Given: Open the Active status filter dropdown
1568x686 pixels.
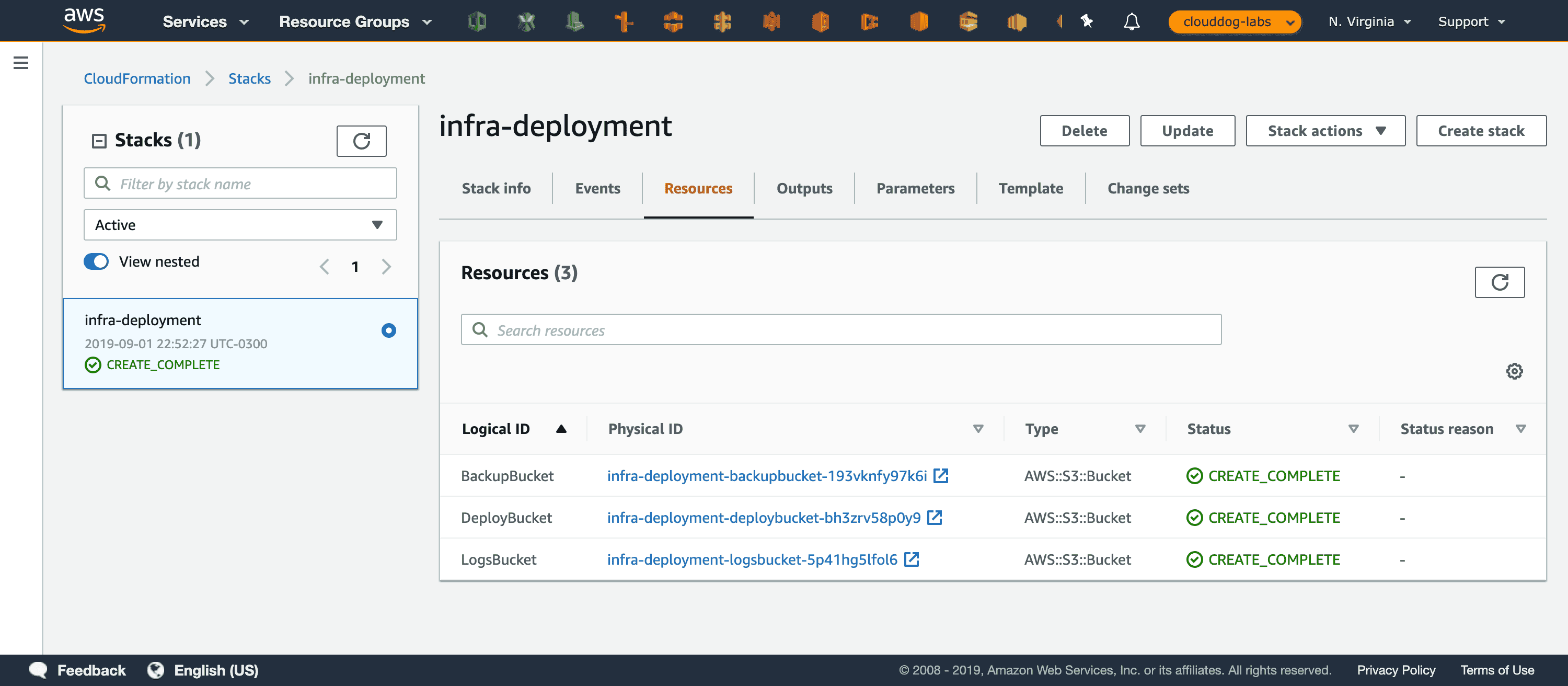Looking at the screenshot, I should click(x=240, y=225).
